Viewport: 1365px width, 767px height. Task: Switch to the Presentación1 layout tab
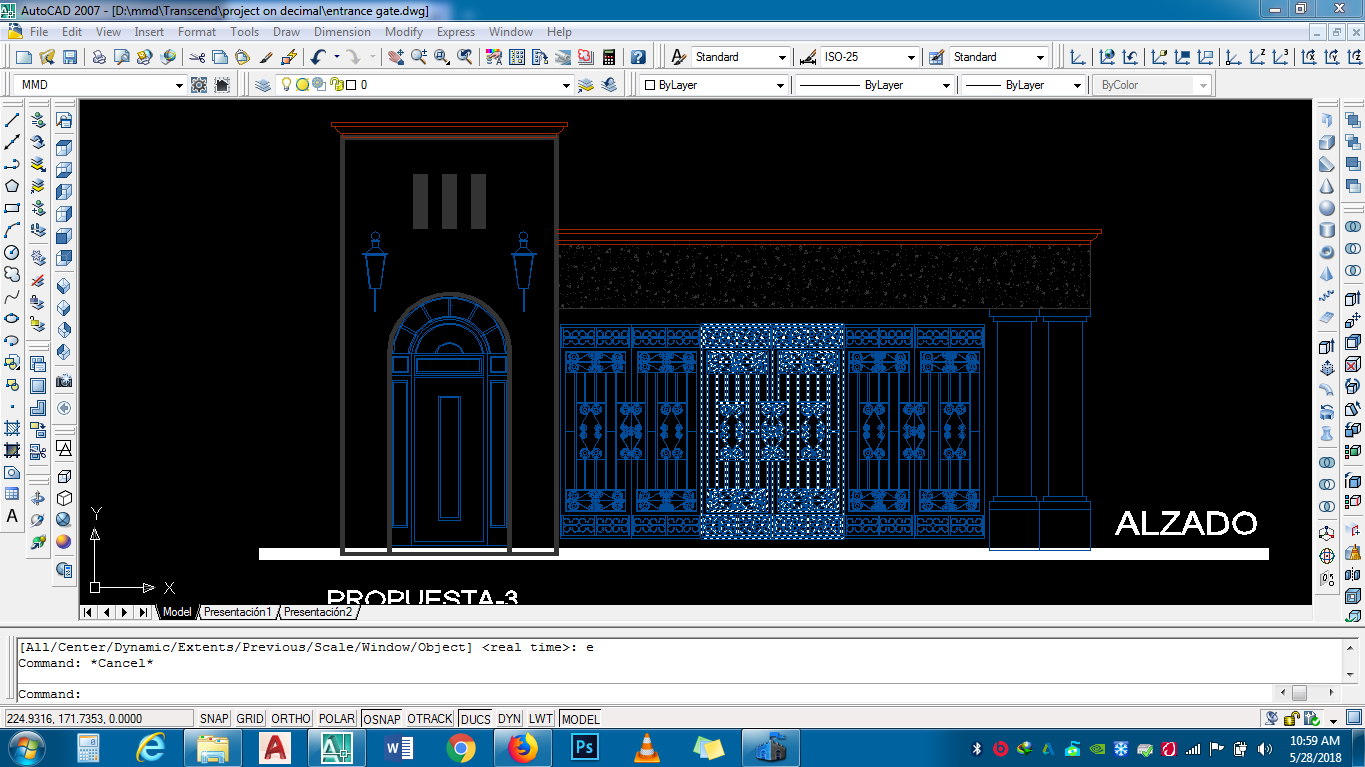click(237, 612)
